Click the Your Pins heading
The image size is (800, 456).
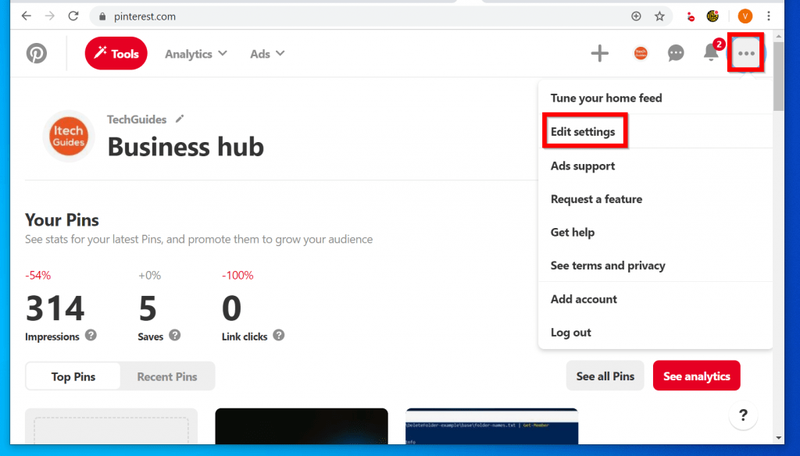(x=62, y=220)
